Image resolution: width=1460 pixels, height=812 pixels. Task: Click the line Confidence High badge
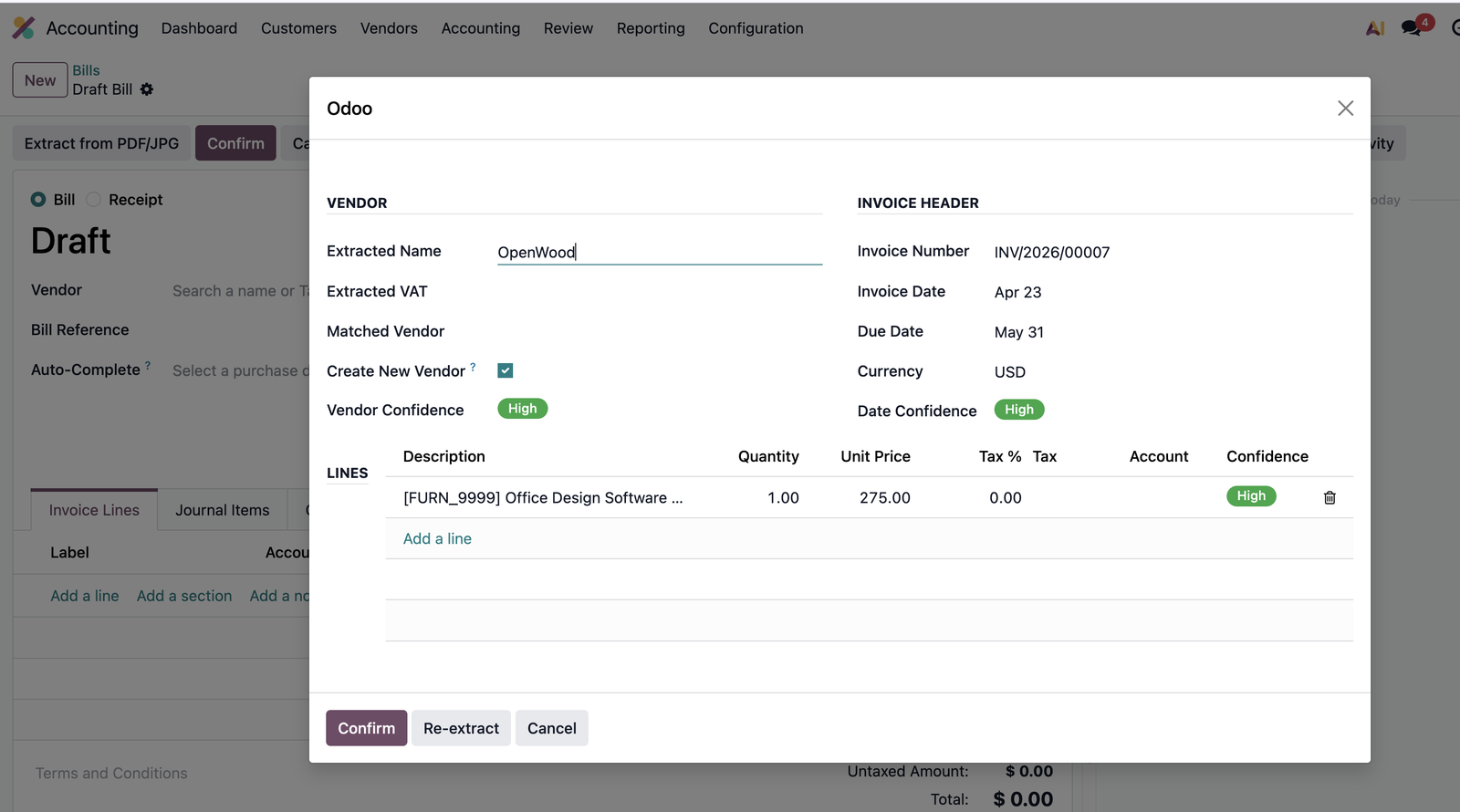click(x=1251, y=496)
